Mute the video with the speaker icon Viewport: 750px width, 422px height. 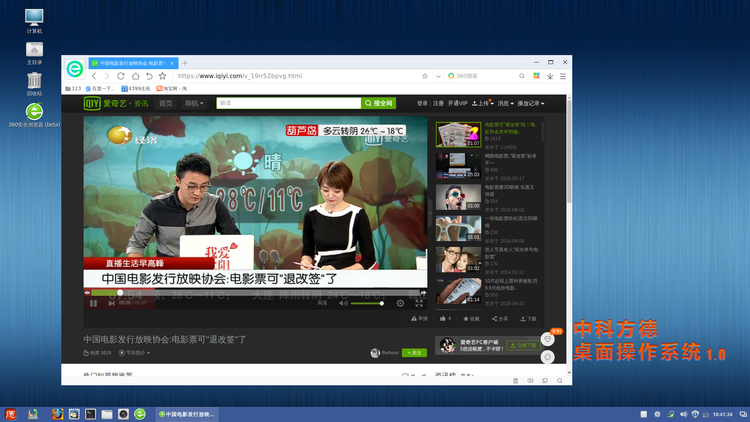(343, 303)
